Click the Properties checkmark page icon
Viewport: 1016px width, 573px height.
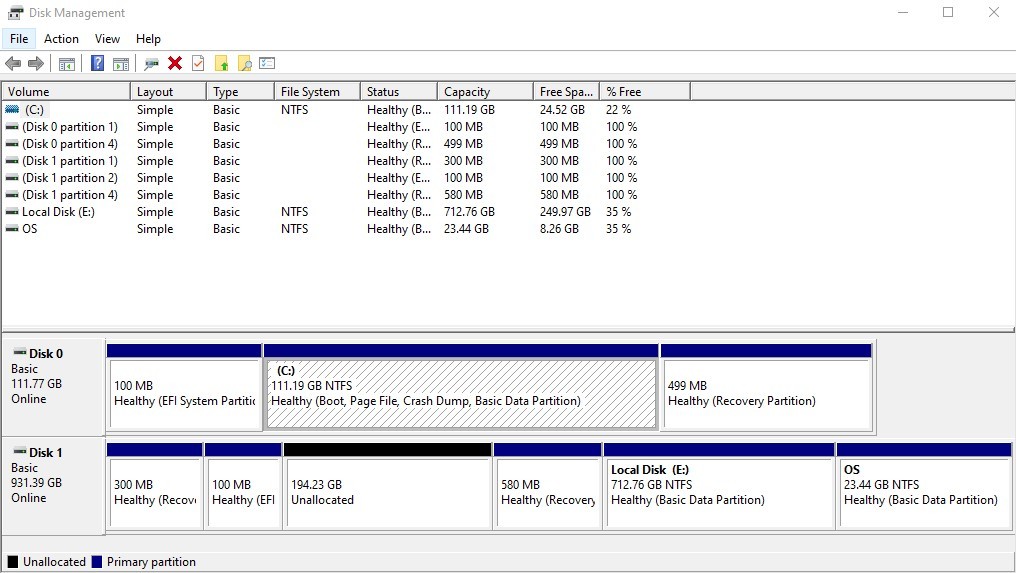[198, 63]
